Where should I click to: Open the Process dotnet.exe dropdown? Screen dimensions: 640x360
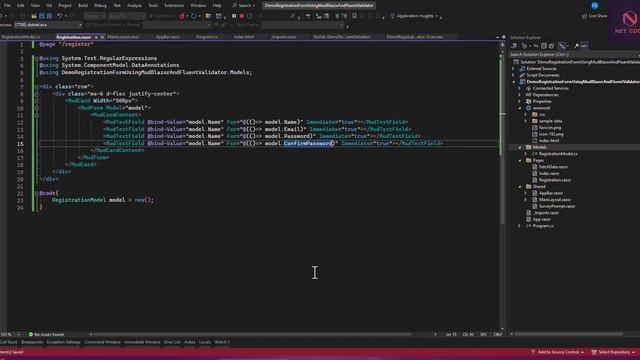click(x=80, y=25)
